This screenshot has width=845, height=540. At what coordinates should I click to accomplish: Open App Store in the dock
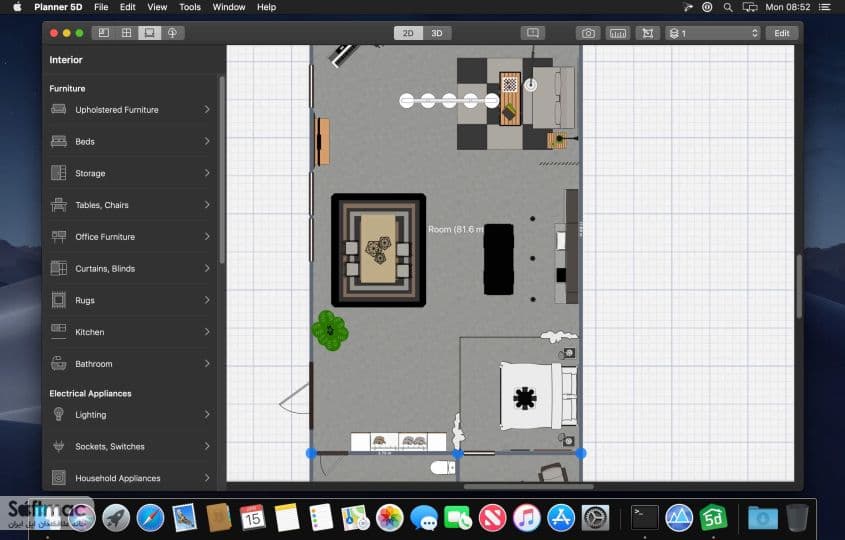[x=561, y=518]
